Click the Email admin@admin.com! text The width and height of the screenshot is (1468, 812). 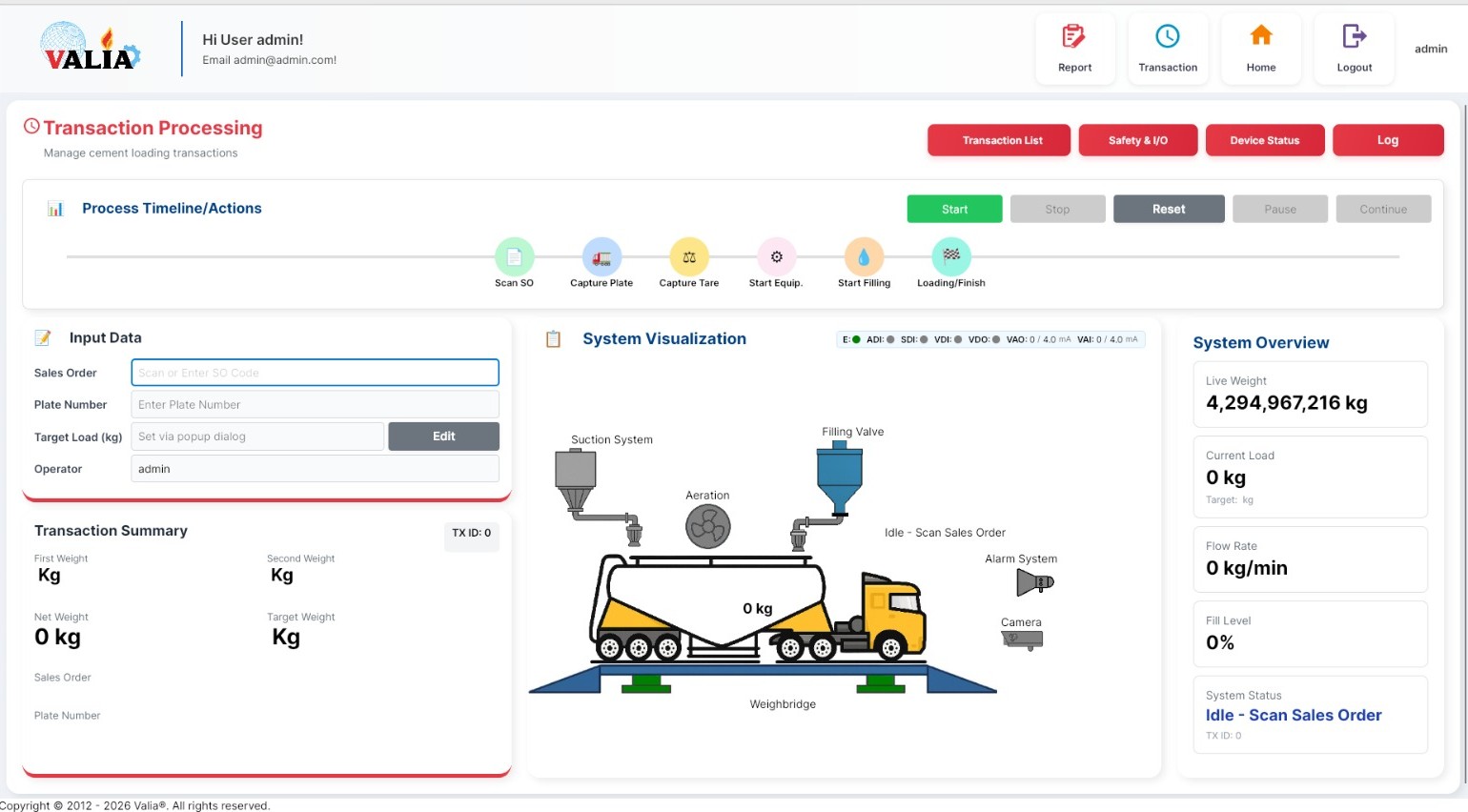[269, 60]
